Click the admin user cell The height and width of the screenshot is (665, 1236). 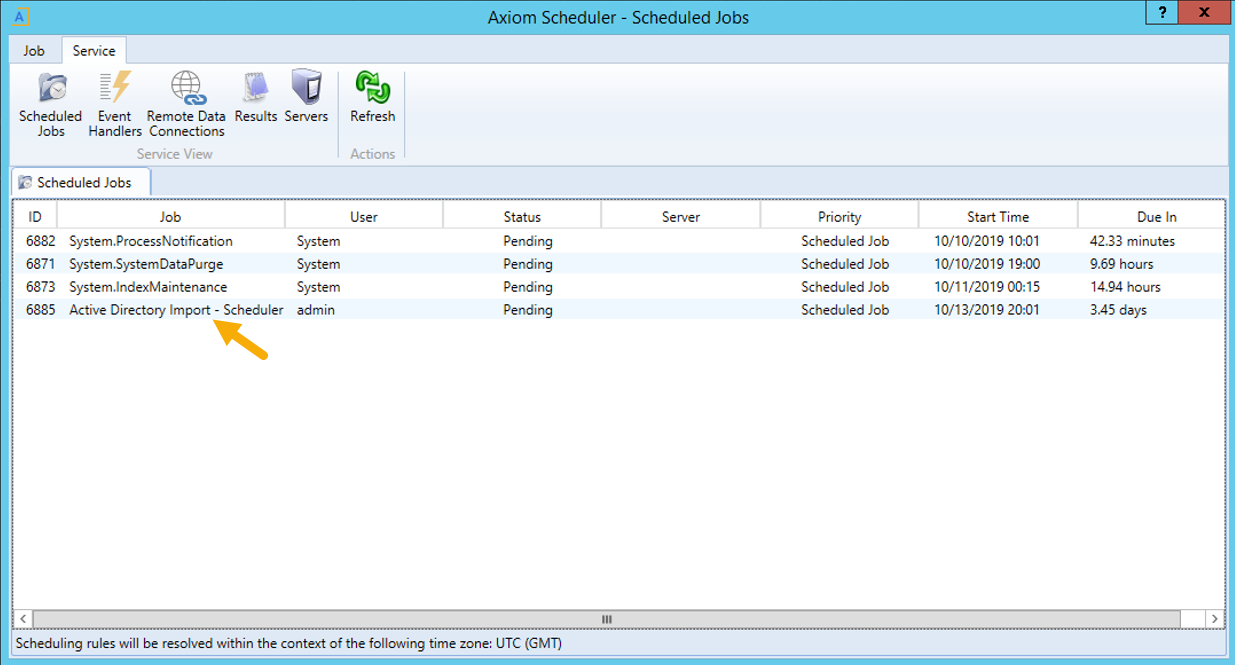tap(316, 310)
